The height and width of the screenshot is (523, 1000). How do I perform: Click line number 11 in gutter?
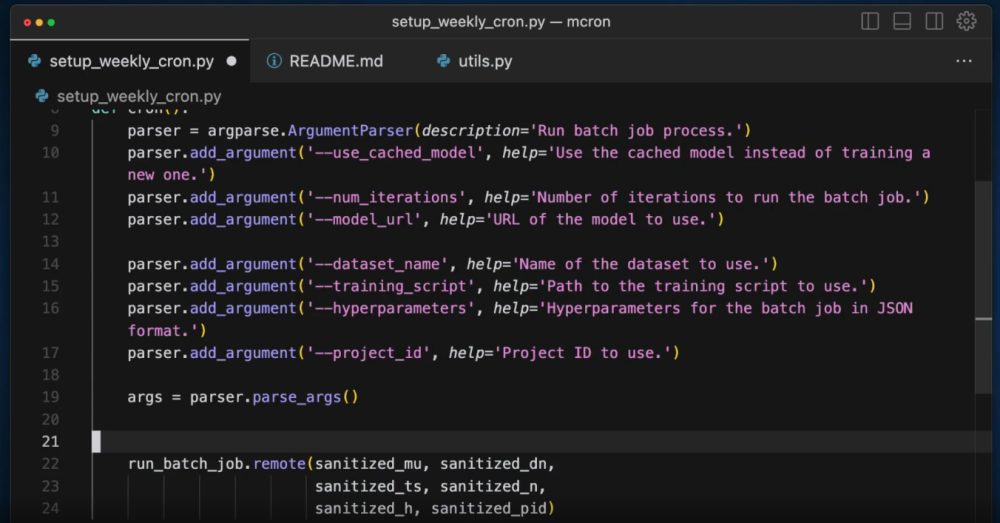50,198
